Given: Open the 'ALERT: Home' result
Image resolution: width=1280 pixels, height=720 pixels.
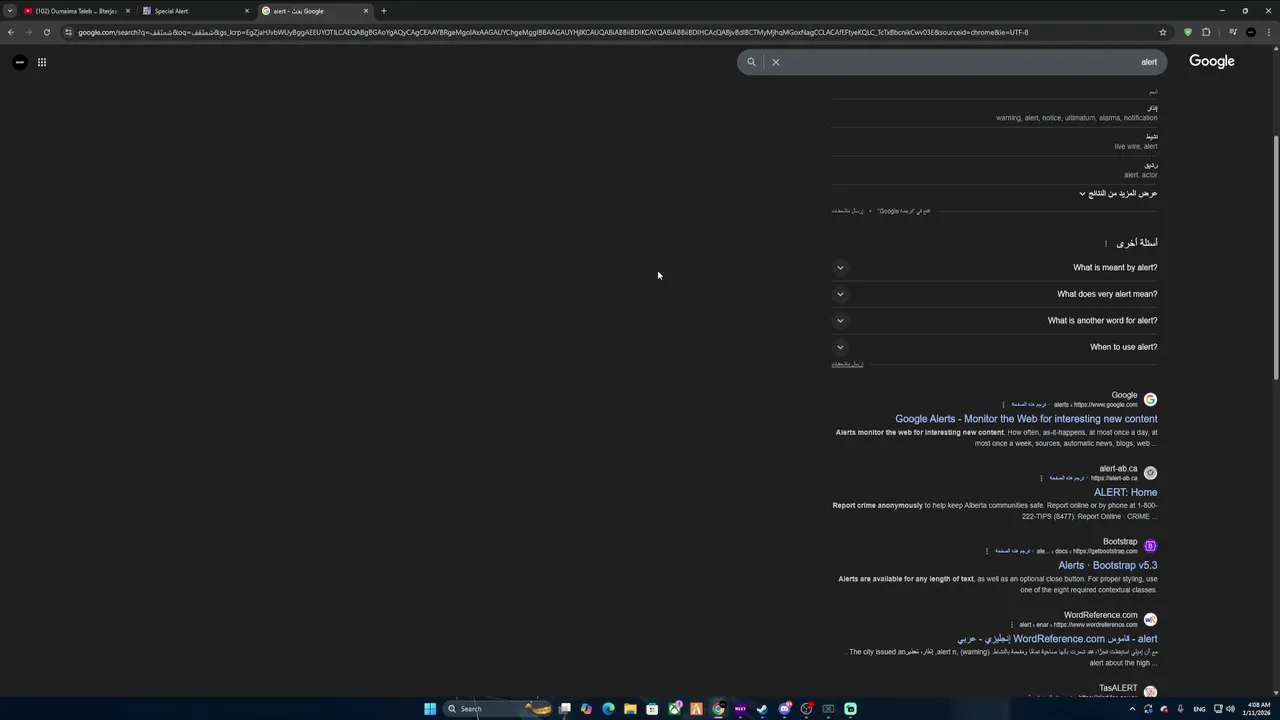Looking at the screenshot, I should [x=1125, y=492].
